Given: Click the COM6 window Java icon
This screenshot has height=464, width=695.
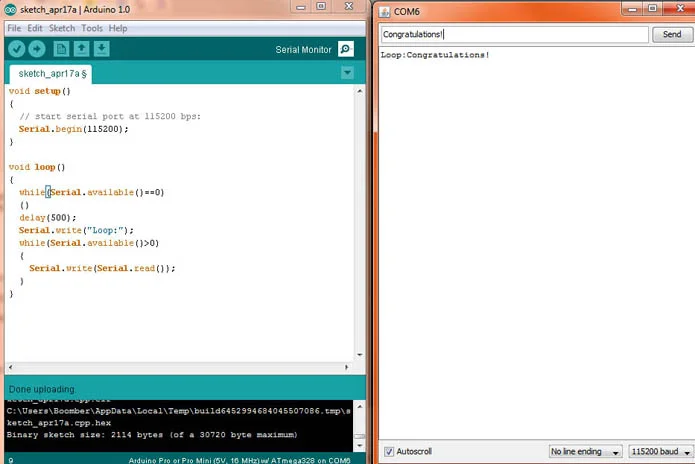Looking at the screenshot, I should point(384,12).
